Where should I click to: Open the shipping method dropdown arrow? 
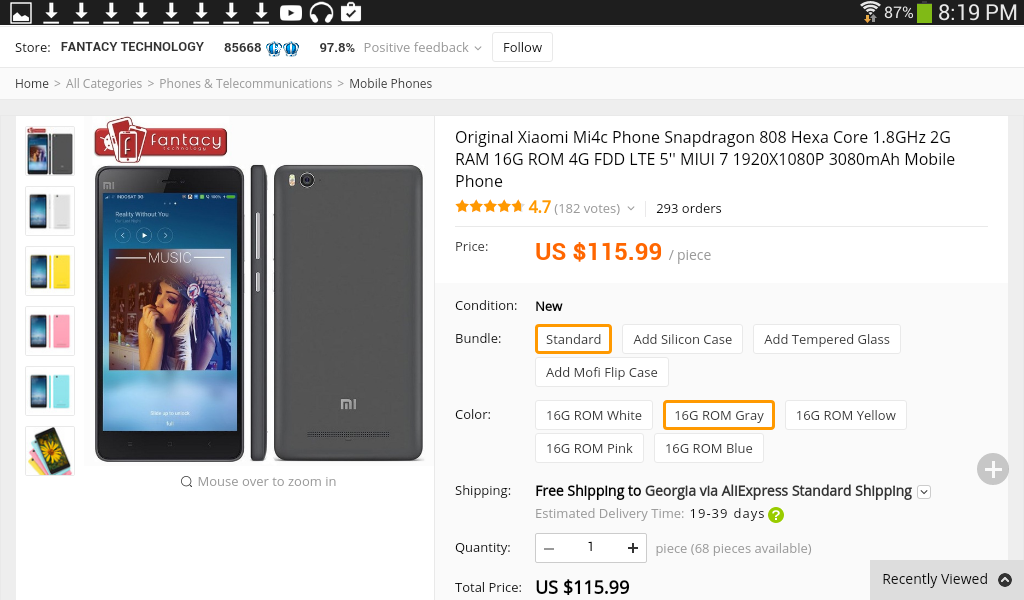924,491
